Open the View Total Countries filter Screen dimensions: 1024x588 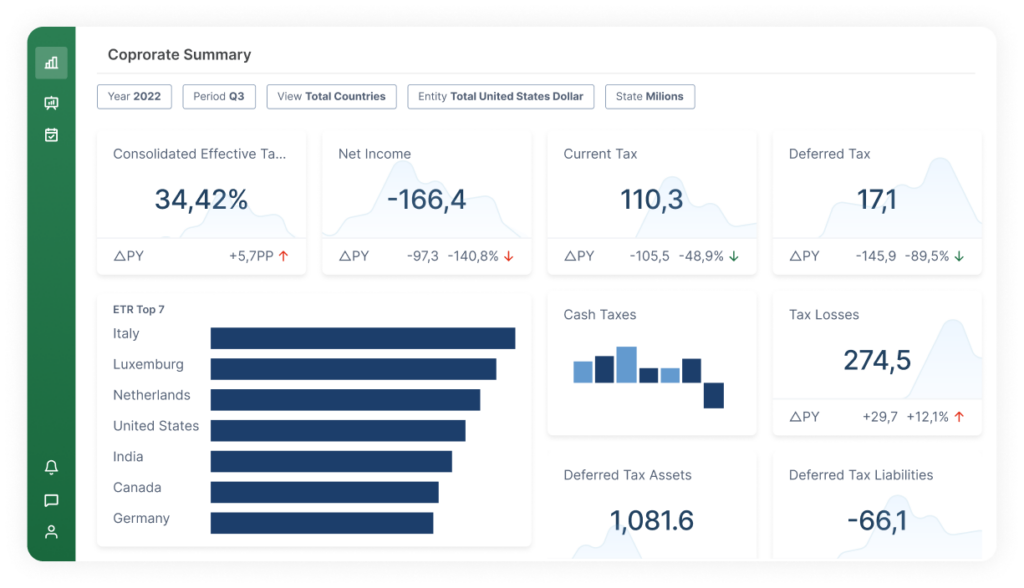click(x=331, y=96)
